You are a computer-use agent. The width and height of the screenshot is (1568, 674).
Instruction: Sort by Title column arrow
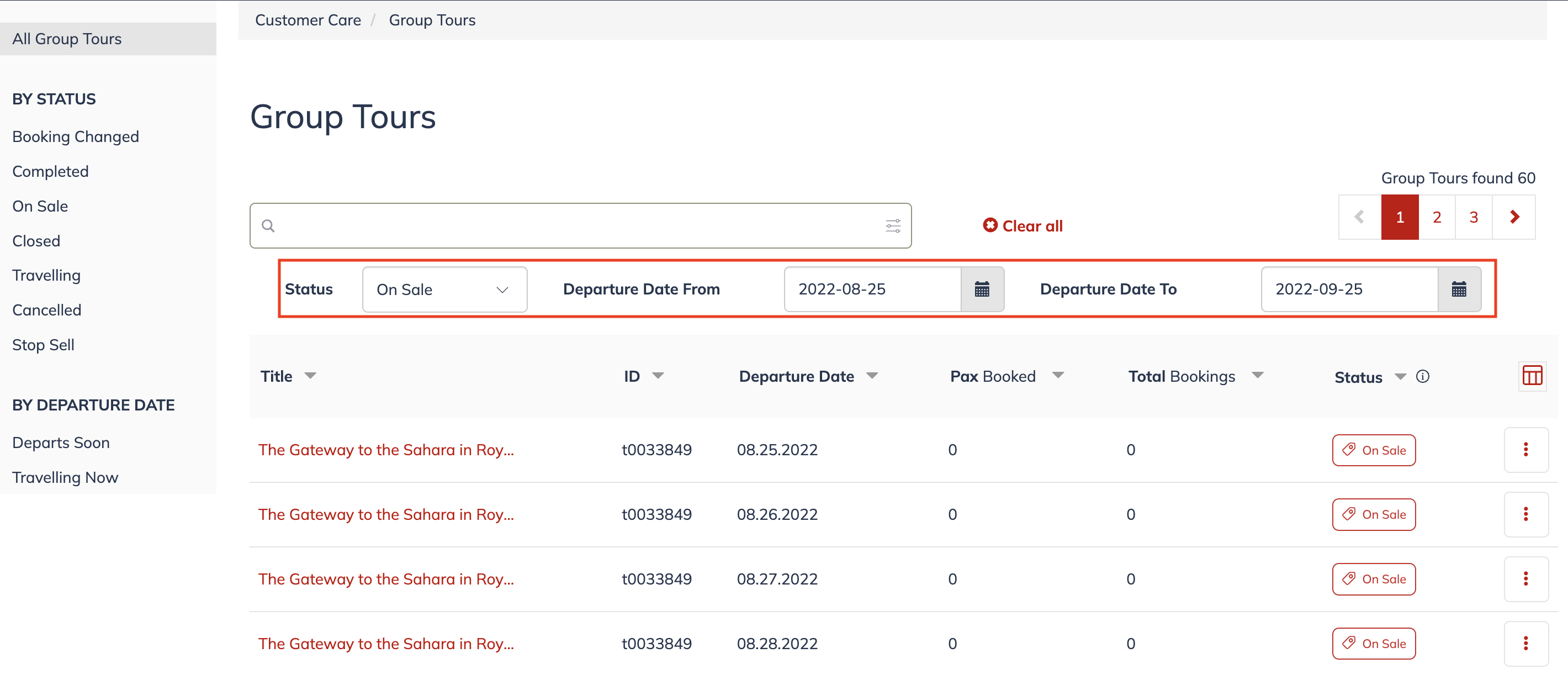pyautogui.click(x=310, y=376)
